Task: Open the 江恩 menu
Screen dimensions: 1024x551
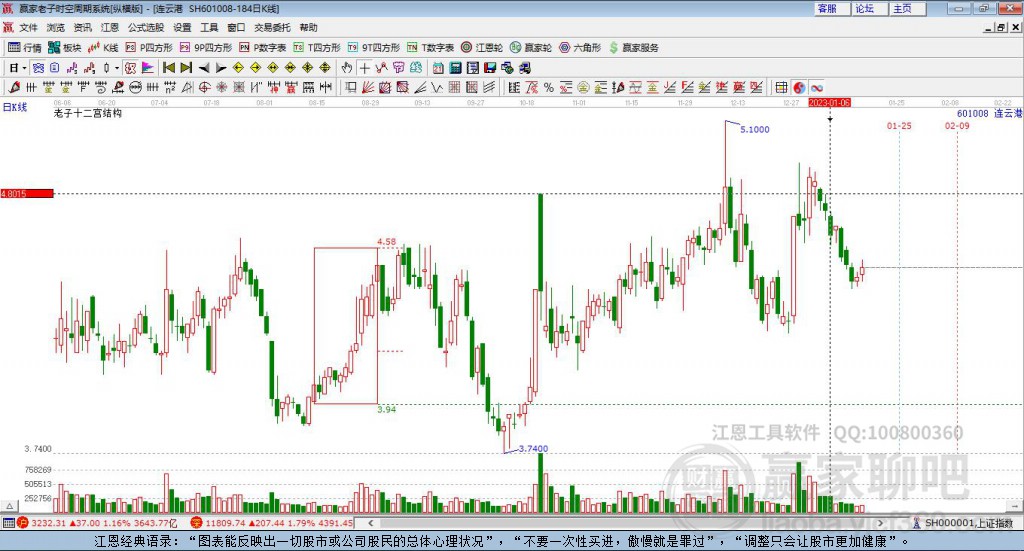Action: (x=110, y=27)
